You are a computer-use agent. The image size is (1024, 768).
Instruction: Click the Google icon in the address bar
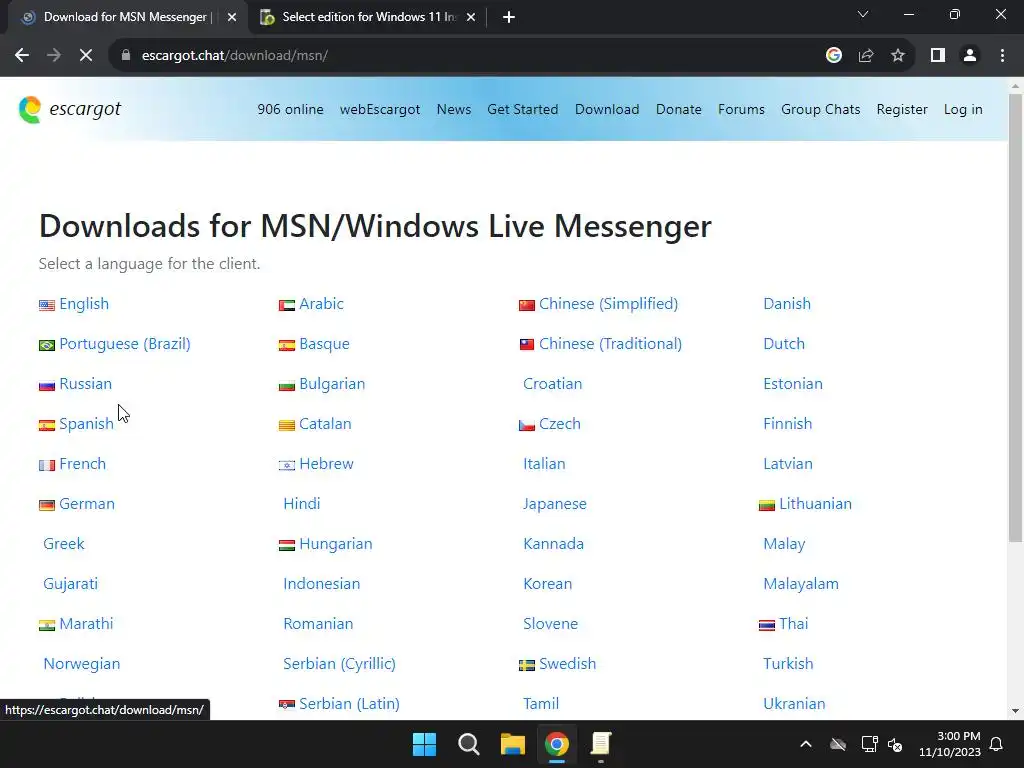833,56
